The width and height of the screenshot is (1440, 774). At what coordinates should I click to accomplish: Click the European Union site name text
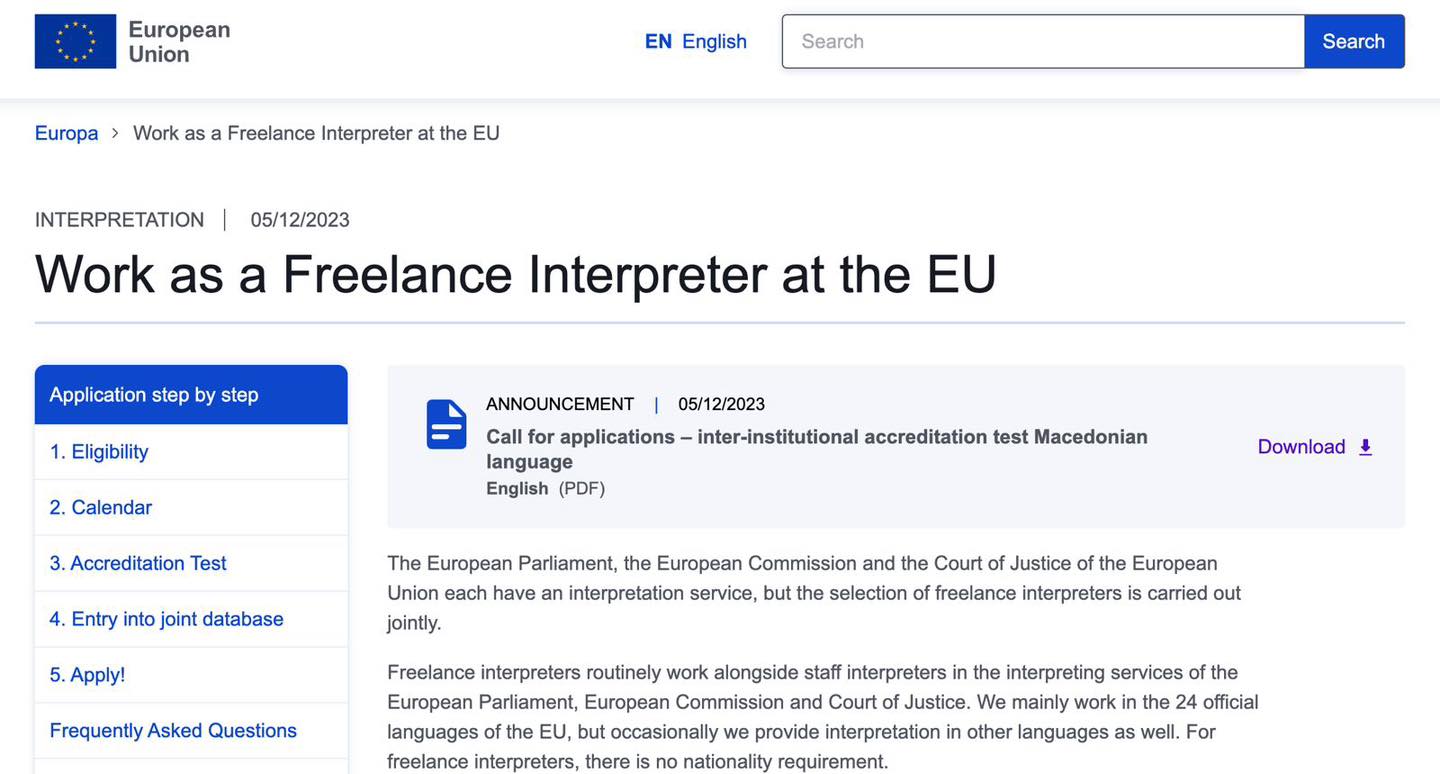coord(179,42)
